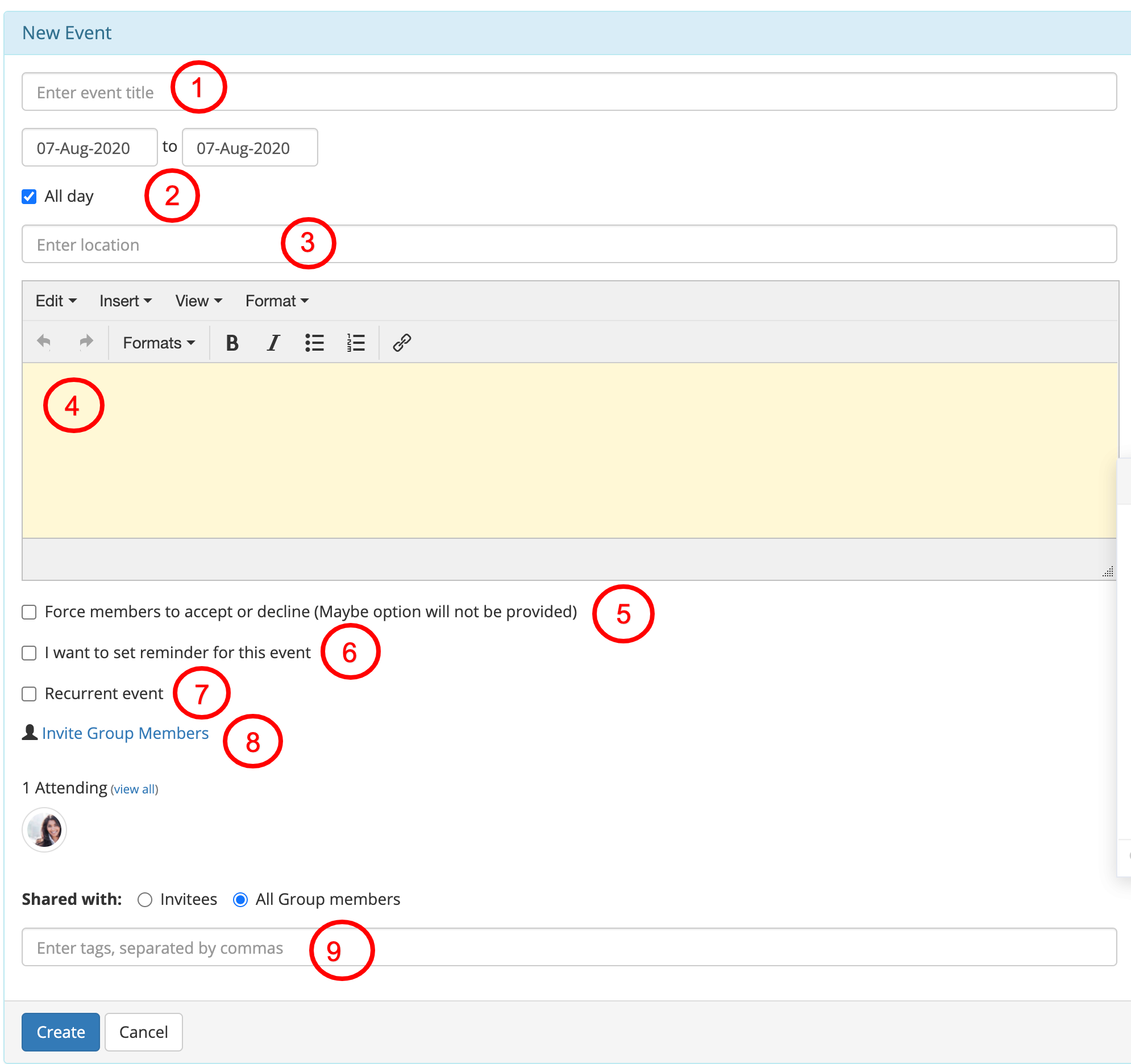Open the Insert menu in the editor
The height and width of the screenshot is (1064, 1131).
pos(125,301)
